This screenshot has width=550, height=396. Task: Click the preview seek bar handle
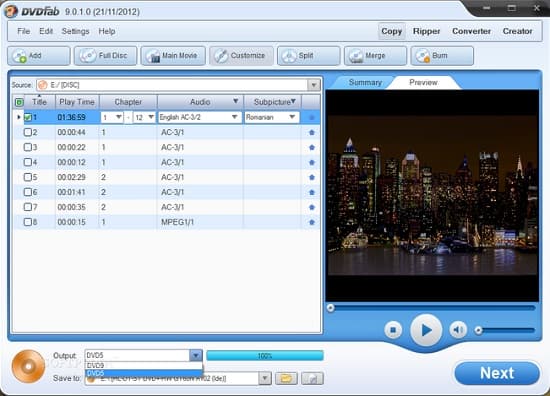point(330,308)
